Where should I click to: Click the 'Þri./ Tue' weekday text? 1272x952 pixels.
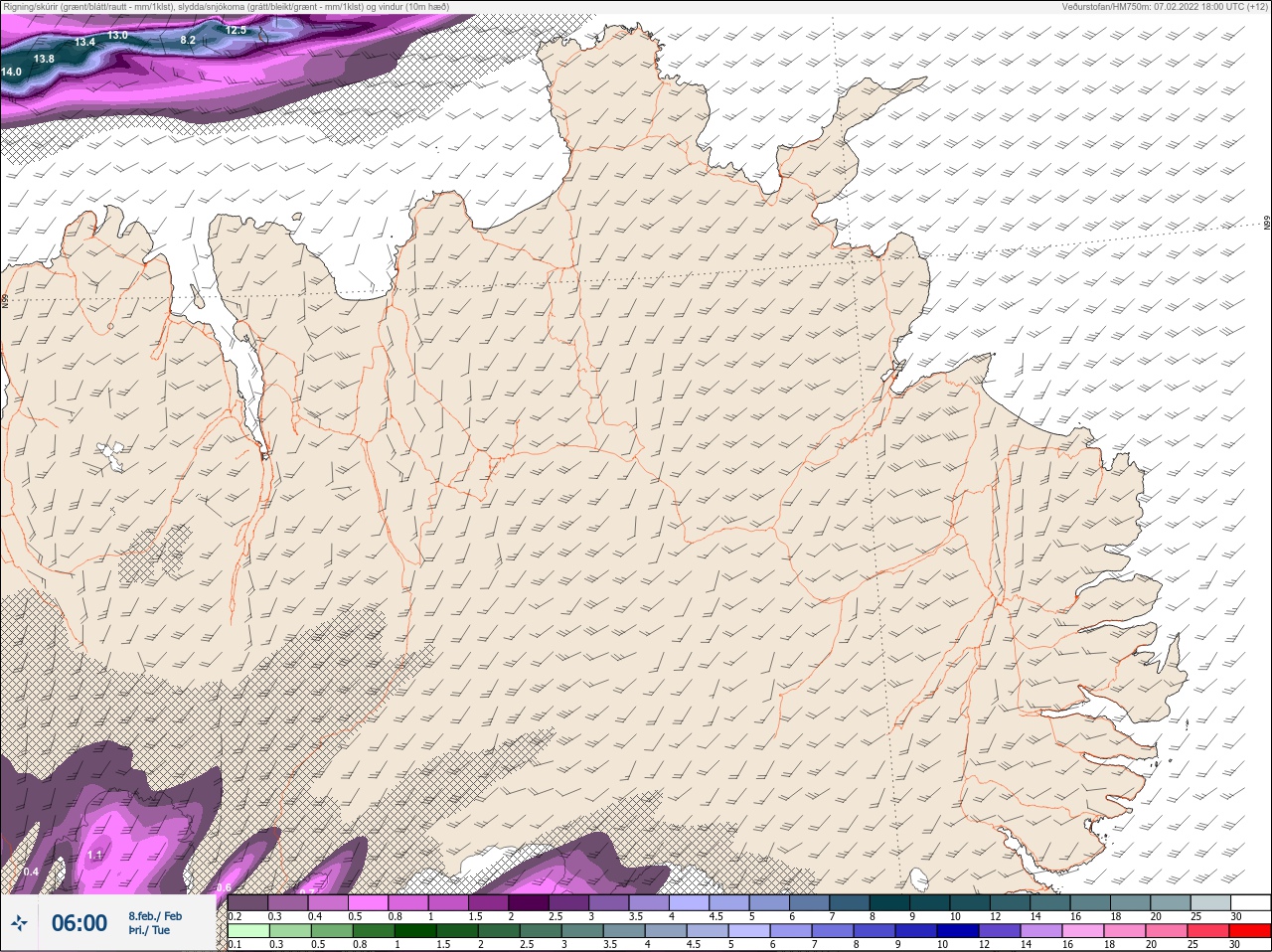[x=149, y=930]
